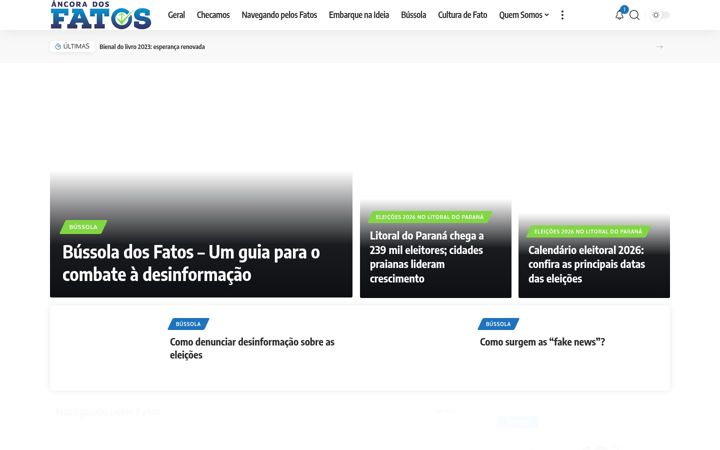This screenshot has width=720, height=450.
Task: Open Cultura de Fato menu item
Action: pyautogui.click(x=462, y=15)
